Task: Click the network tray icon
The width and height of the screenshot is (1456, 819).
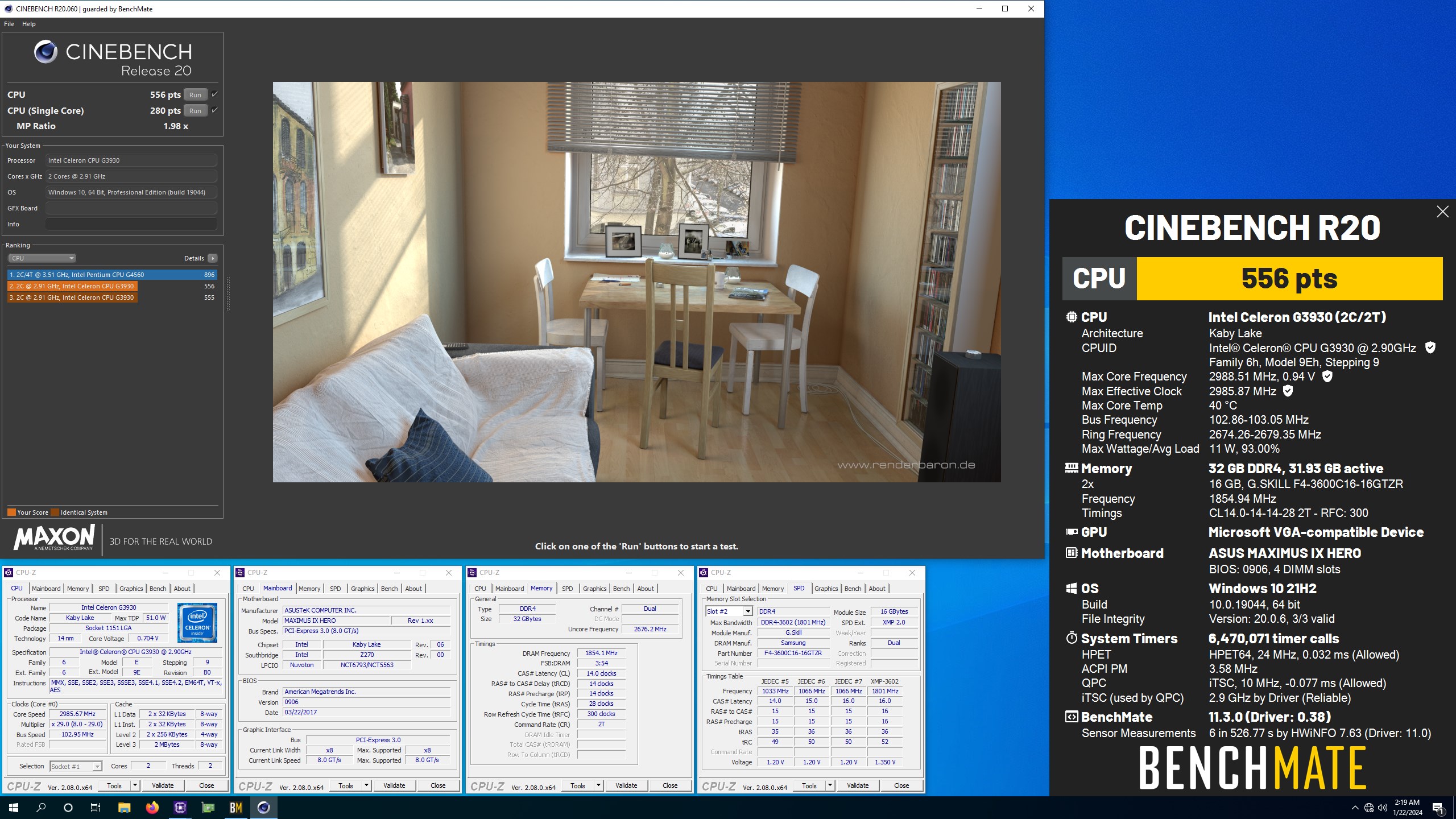Action: click(x=1369, y=808)
